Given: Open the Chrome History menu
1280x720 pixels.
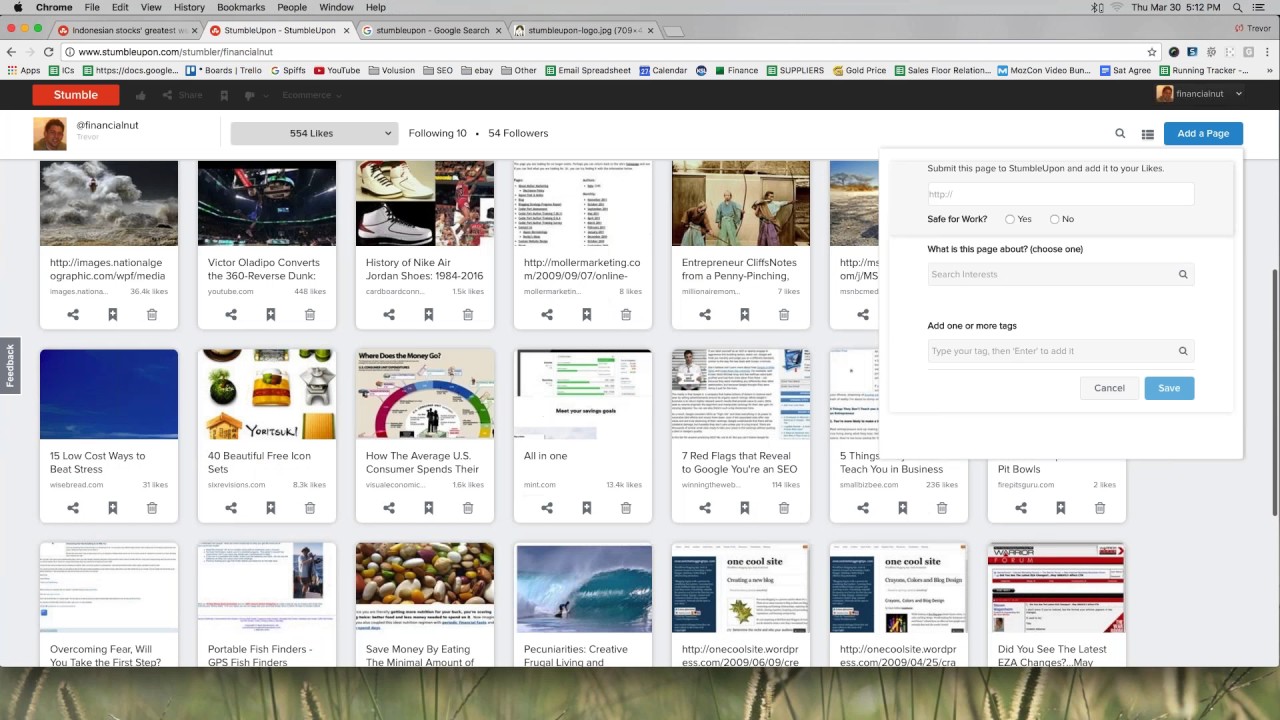Looking at the screenshot, I should 189,7.
